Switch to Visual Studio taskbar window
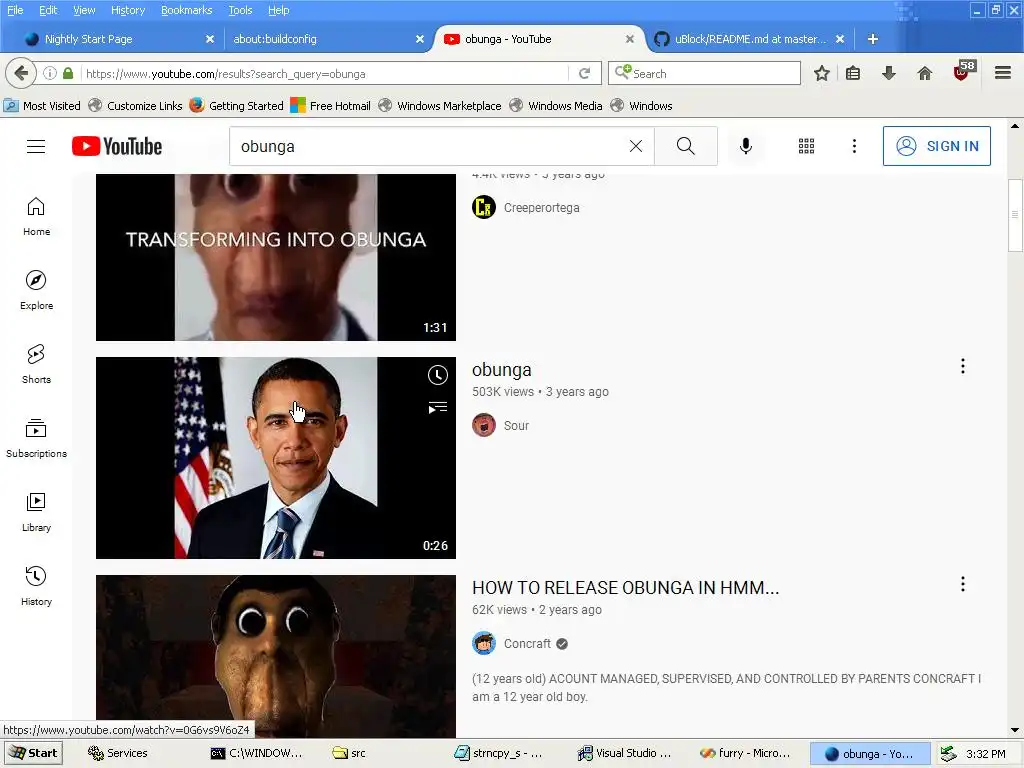The height and width of the screenshot is (768, 1024). [624, 753]
